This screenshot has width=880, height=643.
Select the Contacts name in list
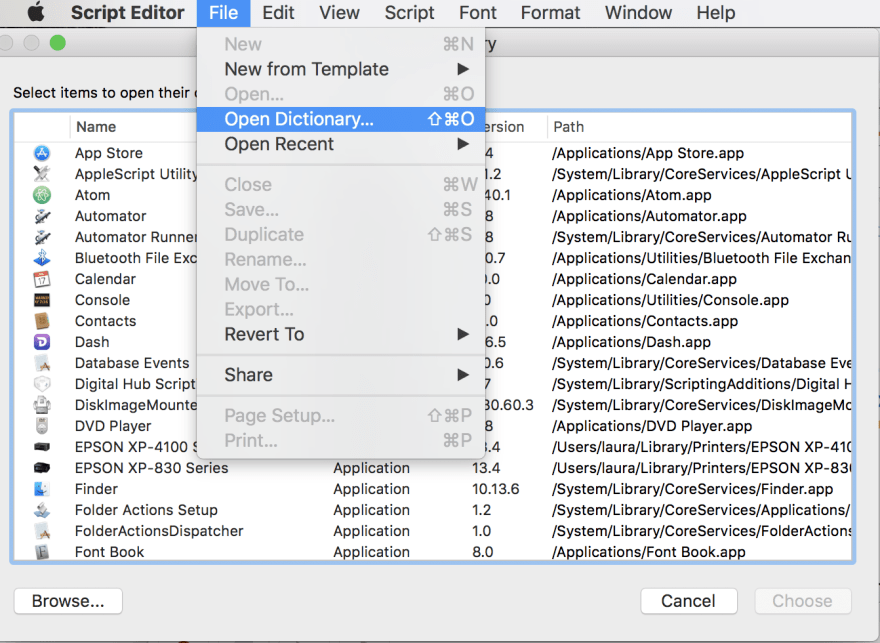point(106,321)
